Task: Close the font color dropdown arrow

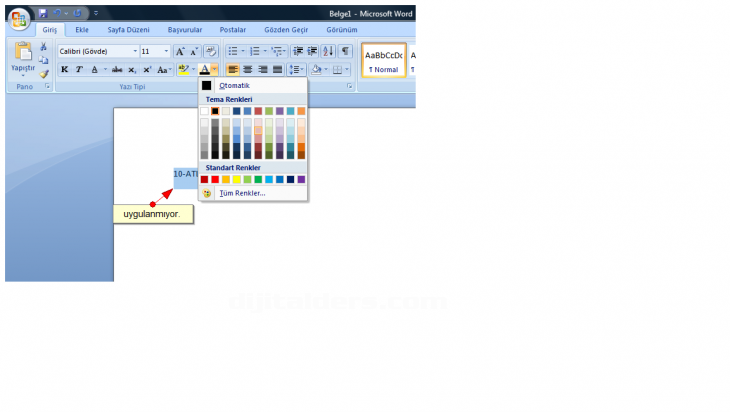Action: 214,69
